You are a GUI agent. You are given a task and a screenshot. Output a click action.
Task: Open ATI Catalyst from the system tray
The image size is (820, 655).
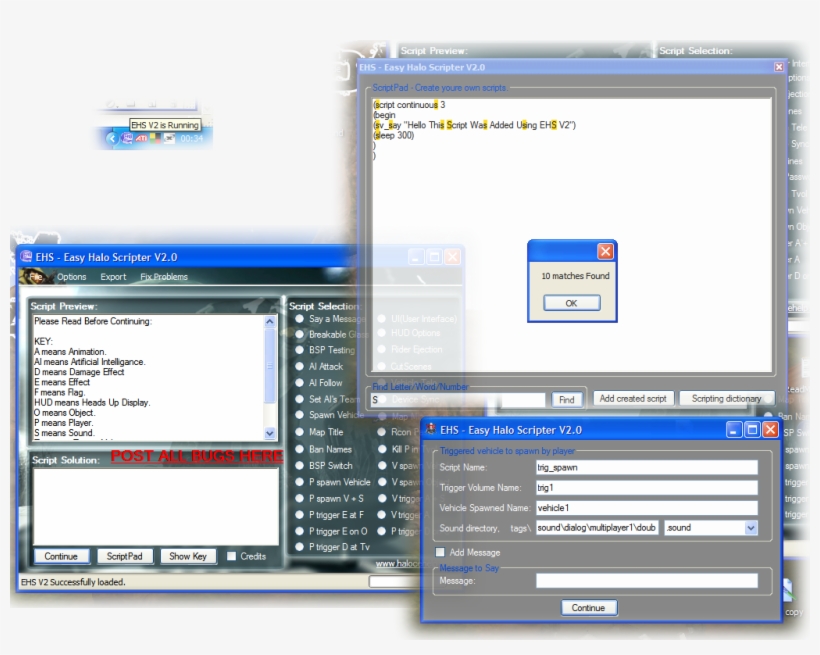click(x=142, y=138)
